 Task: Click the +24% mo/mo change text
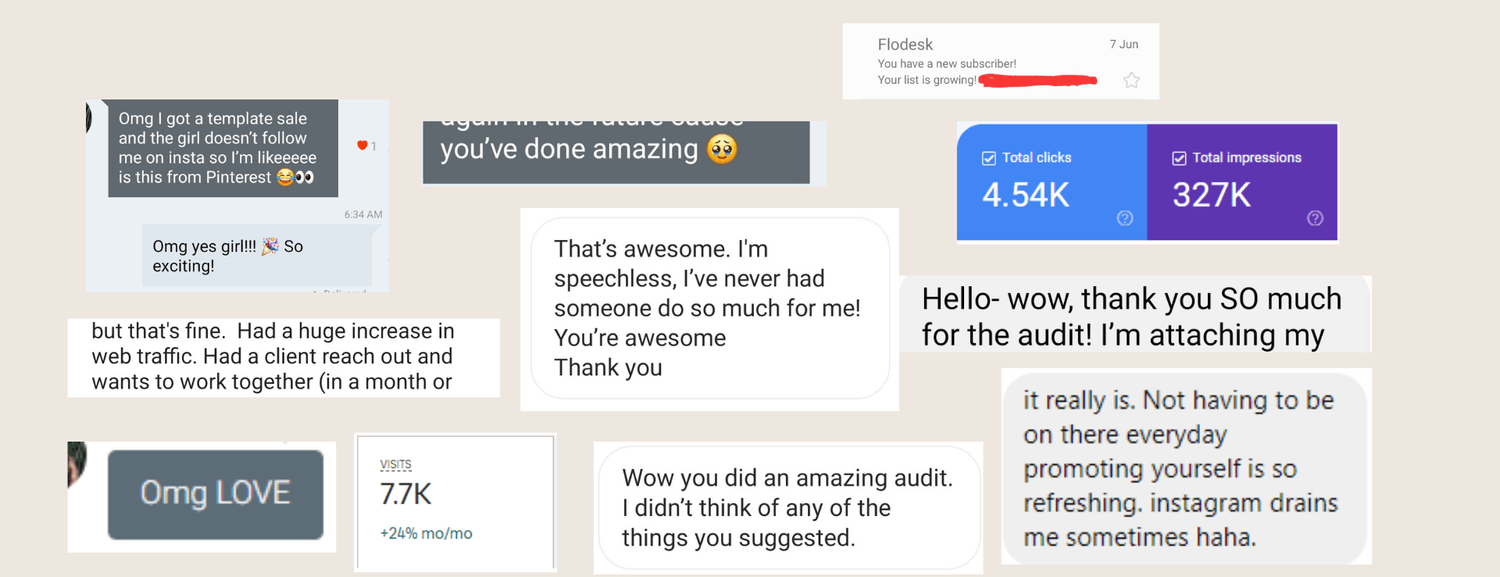click(x=426, y=533)
